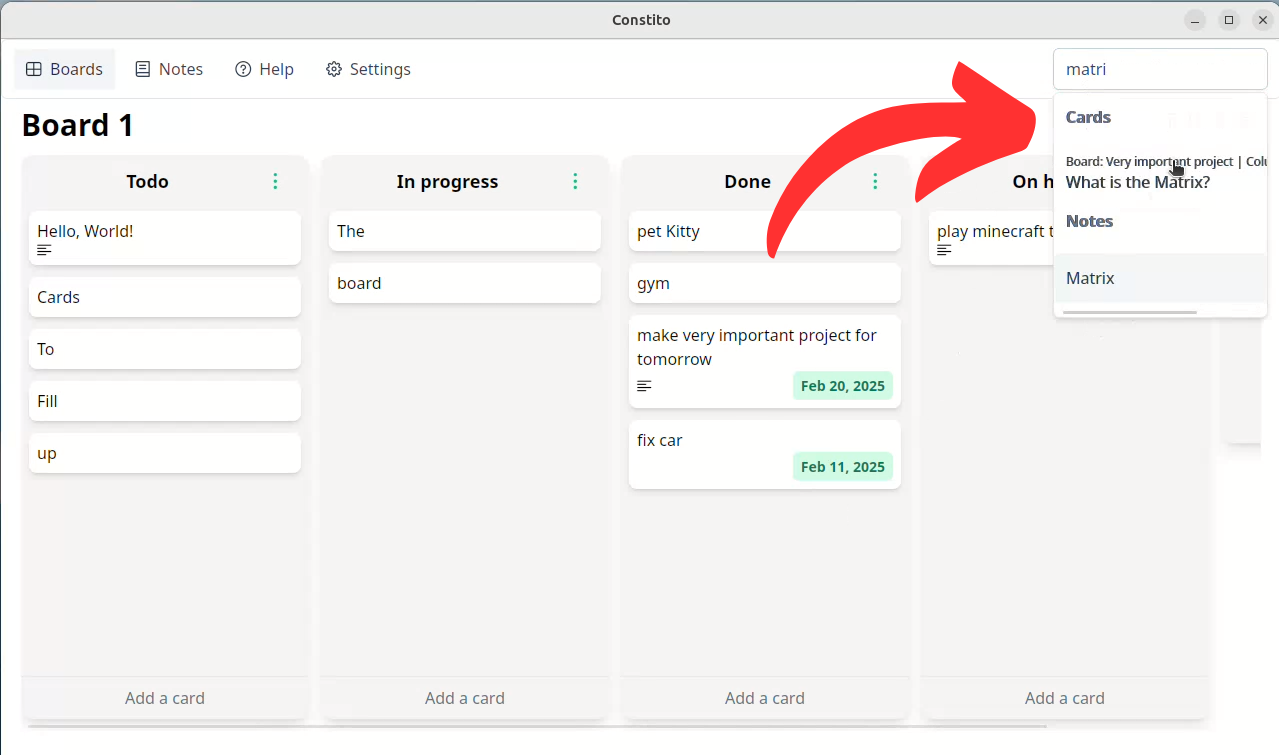This screenshot has height=755, width=1279.
Task: Add a card to the Todo column
Action: [x=165, y=698]
